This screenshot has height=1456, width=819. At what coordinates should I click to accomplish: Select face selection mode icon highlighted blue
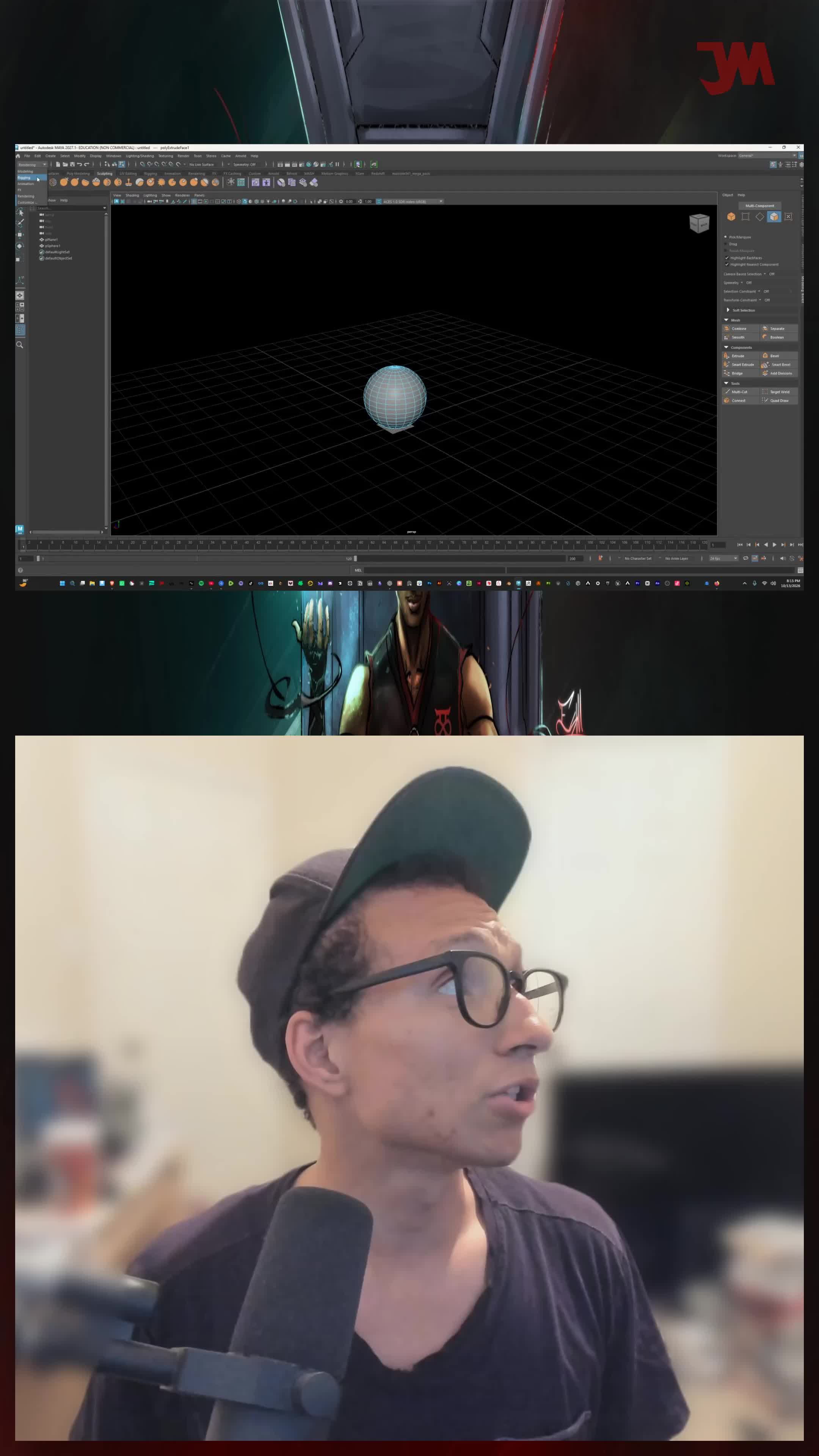click(774, 217)
